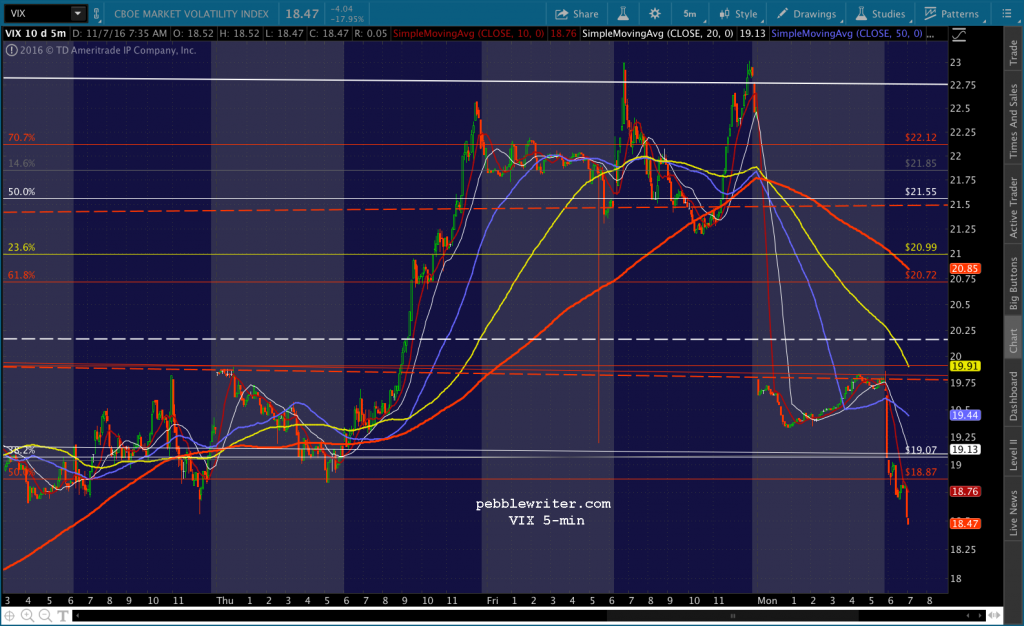This screenshot has width=1024, height=626.
Task: Click the $20.99 Fibonacci level label
Action: [x=921, y=247]
